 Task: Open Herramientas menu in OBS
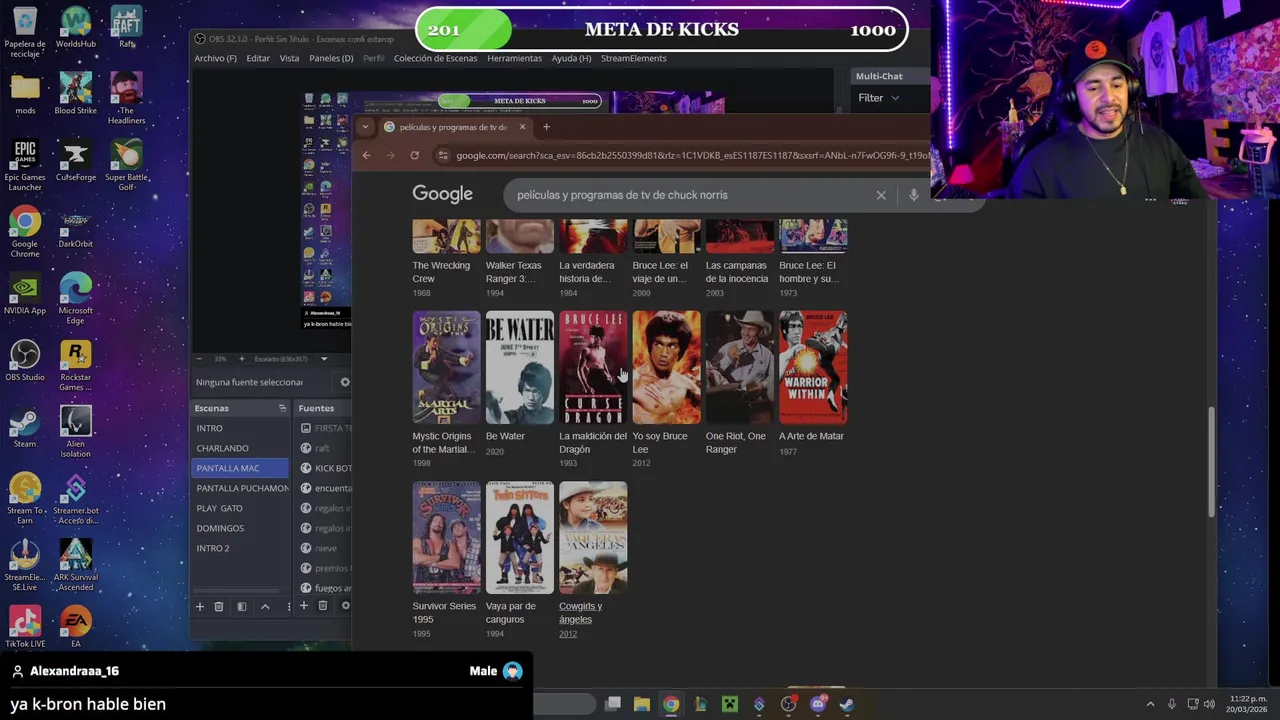pos(514,58)
